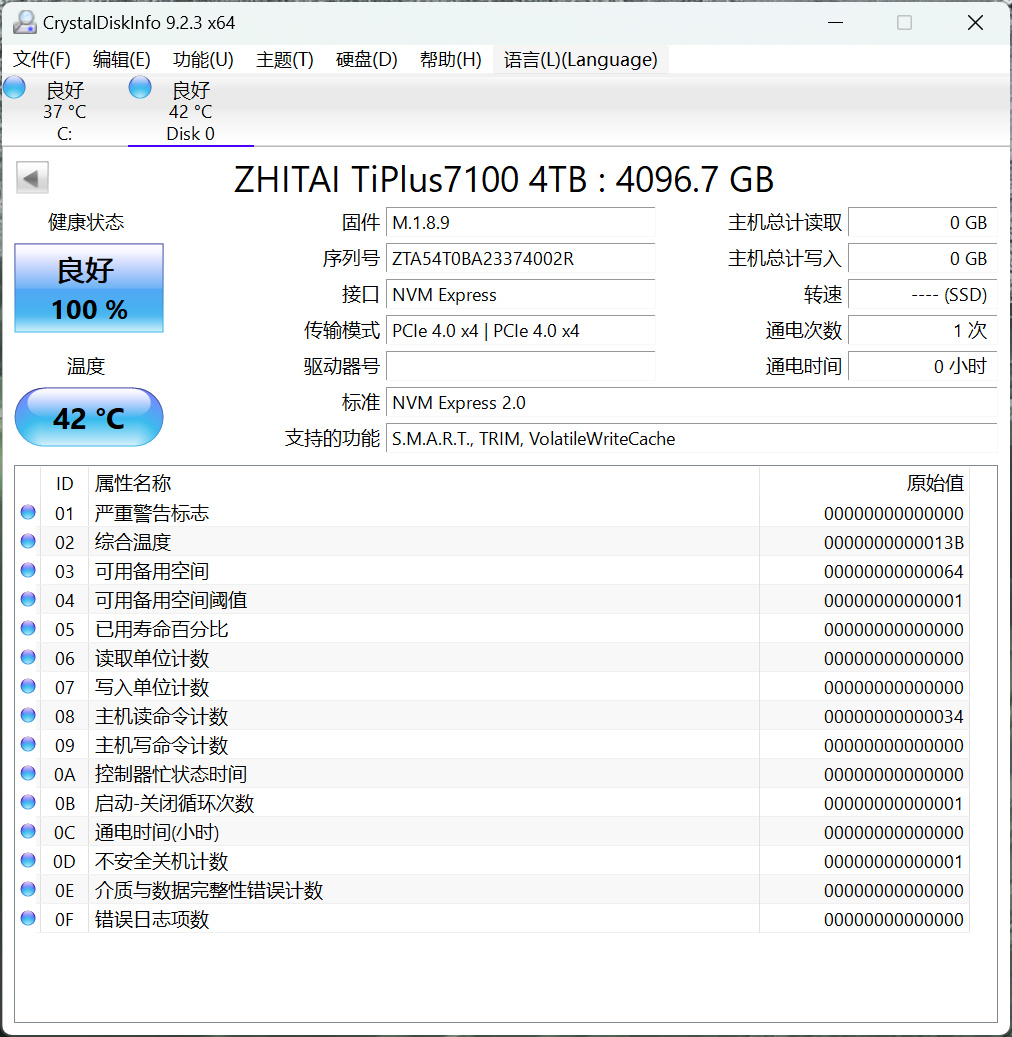Click status orb of attribute 0A 控制器忙状态时间

click(28, 773)
